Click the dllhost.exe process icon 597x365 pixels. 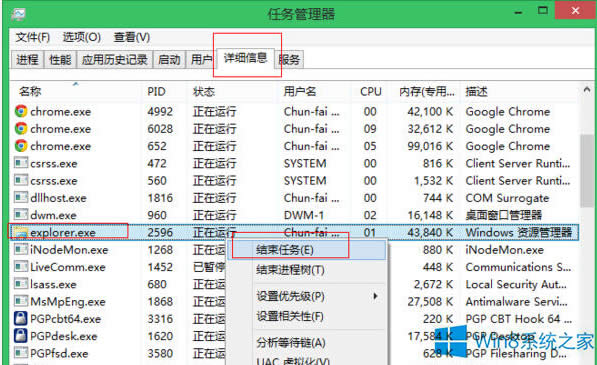21,198
